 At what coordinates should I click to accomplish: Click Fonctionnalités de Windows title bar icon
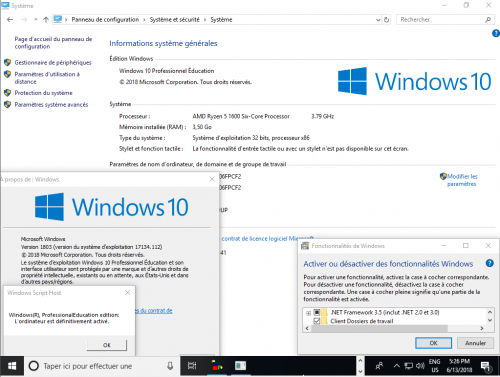[x=305, y=246]
